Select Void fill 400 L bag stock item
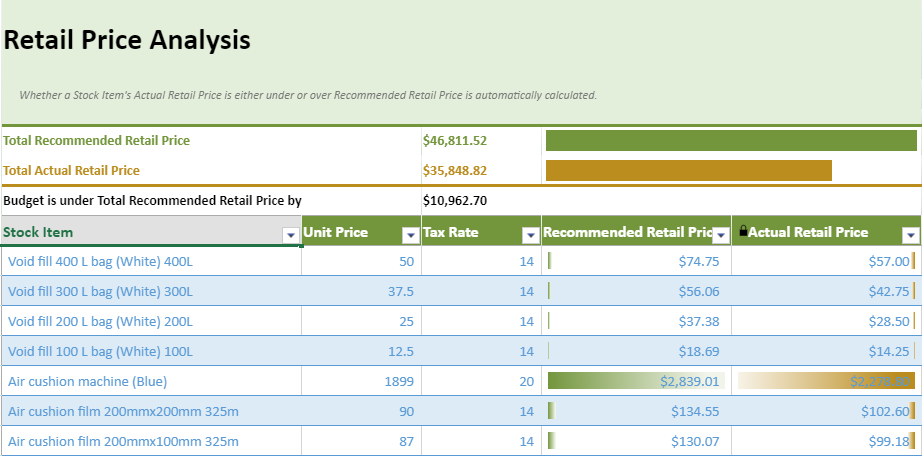Screen dimensions: 922x456 pos(100,262)
